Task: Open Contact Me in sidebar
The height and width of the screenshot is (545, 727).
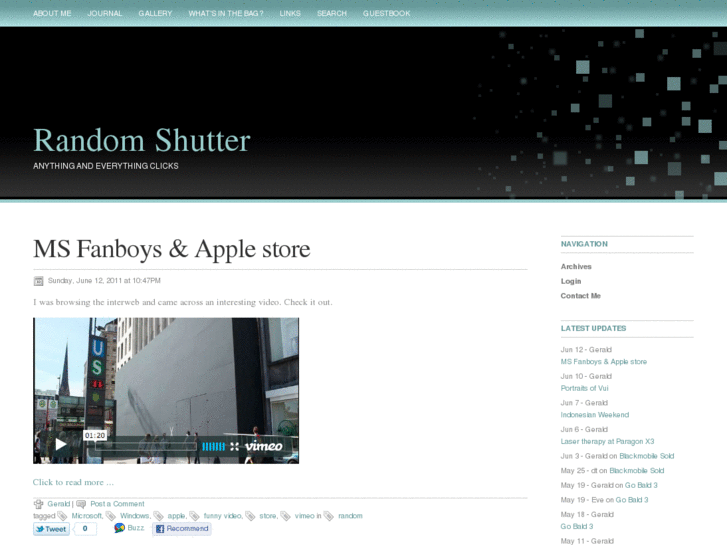Action: (x=580, y=296)
